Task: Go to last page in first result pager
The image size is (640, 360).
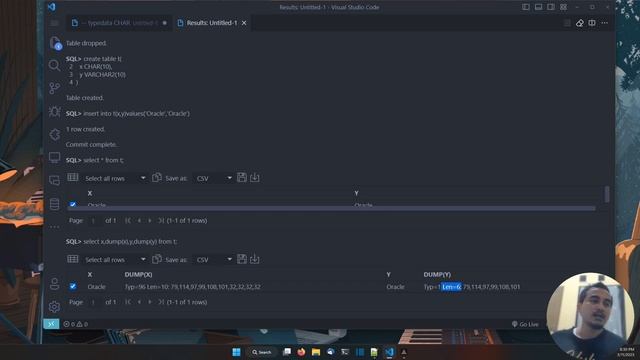Action: (161, 220)
